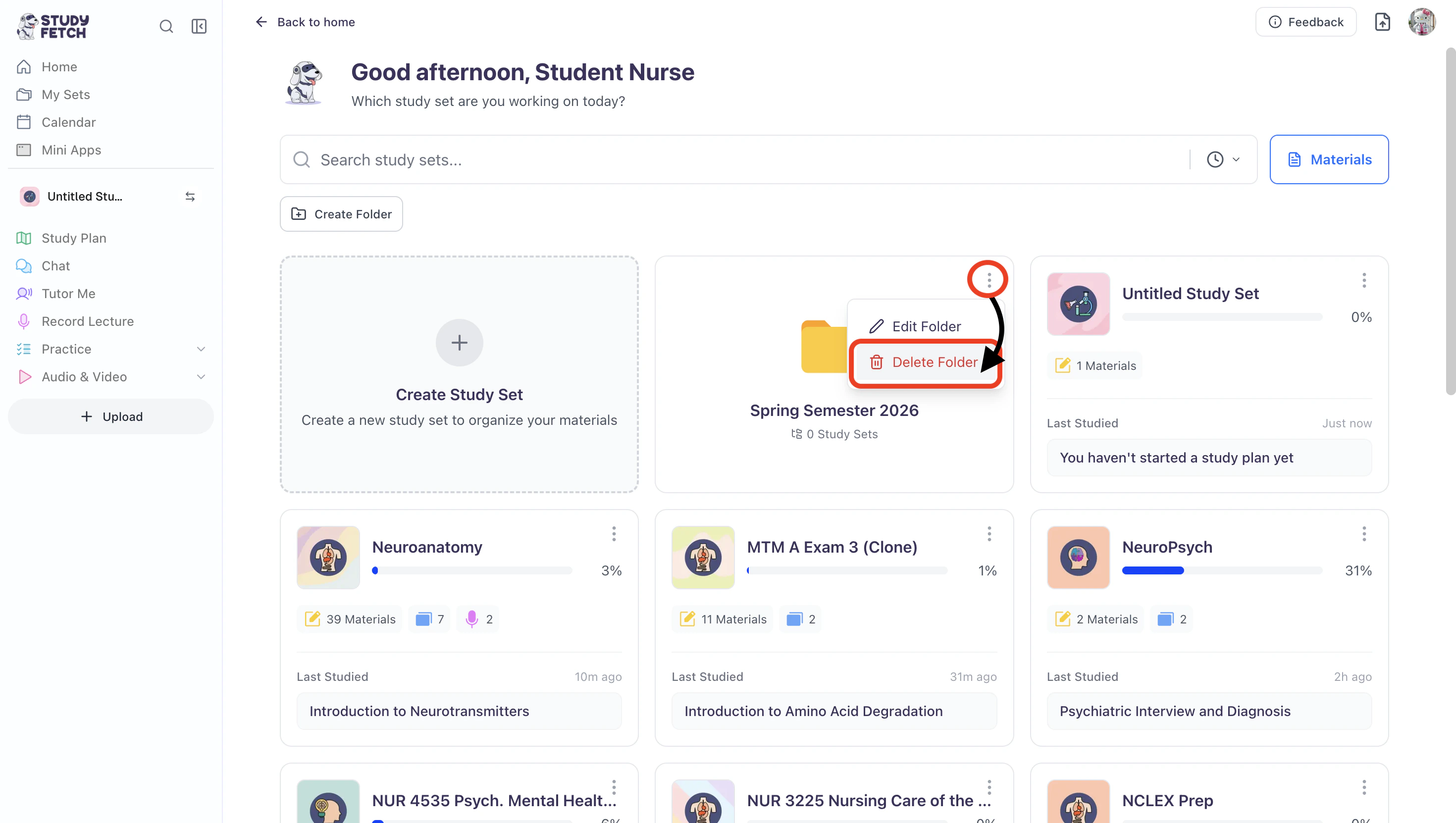Open the Spring Semester 2026 folder title
Screen dimensions: 1456x823
pyautogui.click(x=834, y=411)
